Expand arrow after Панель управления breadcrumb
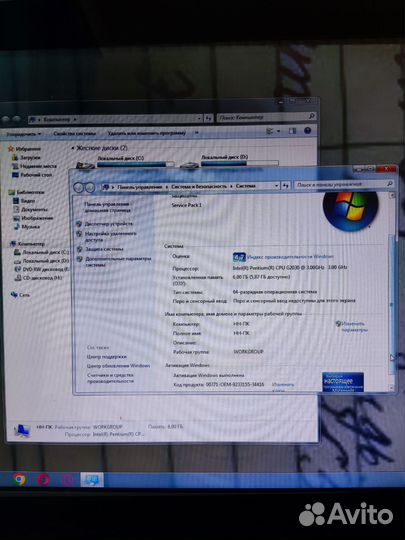This screenshot has width=405, height=540. [167, 187]
